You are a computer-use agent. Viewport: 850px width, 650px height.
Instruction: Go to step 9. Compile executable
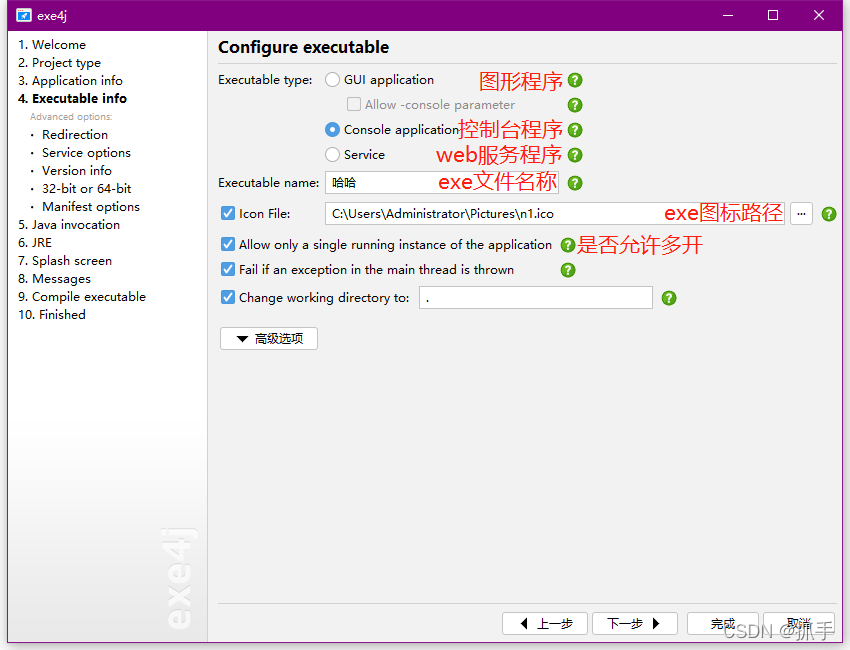pos(82,297)
